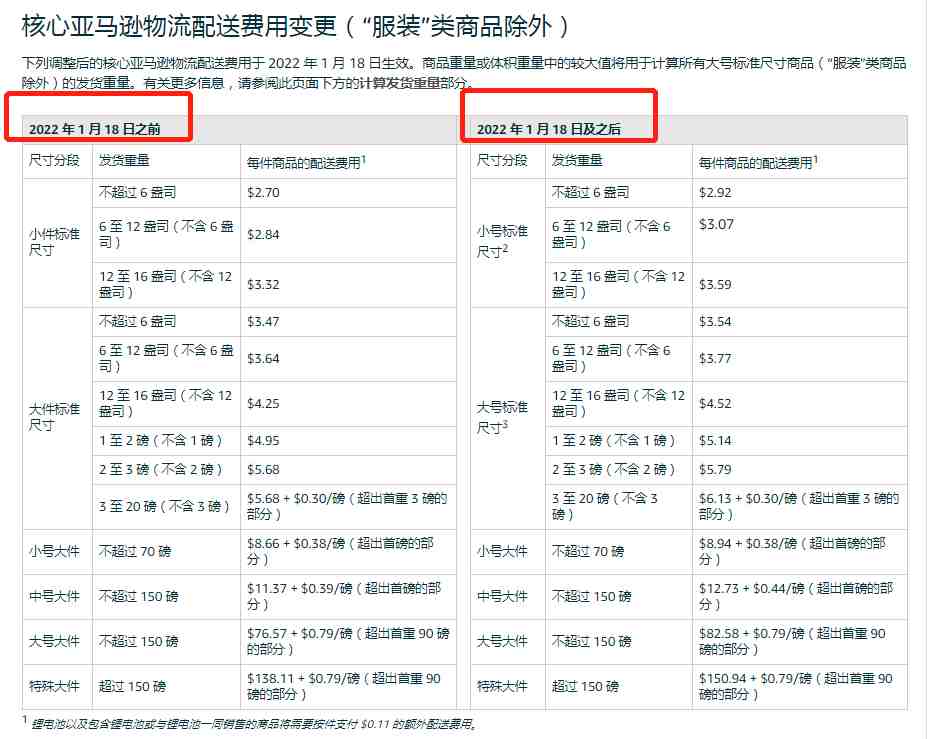The image size is (939, 739).
Task: Select the "$4.95" fee value
Action: tap(263, 441)
